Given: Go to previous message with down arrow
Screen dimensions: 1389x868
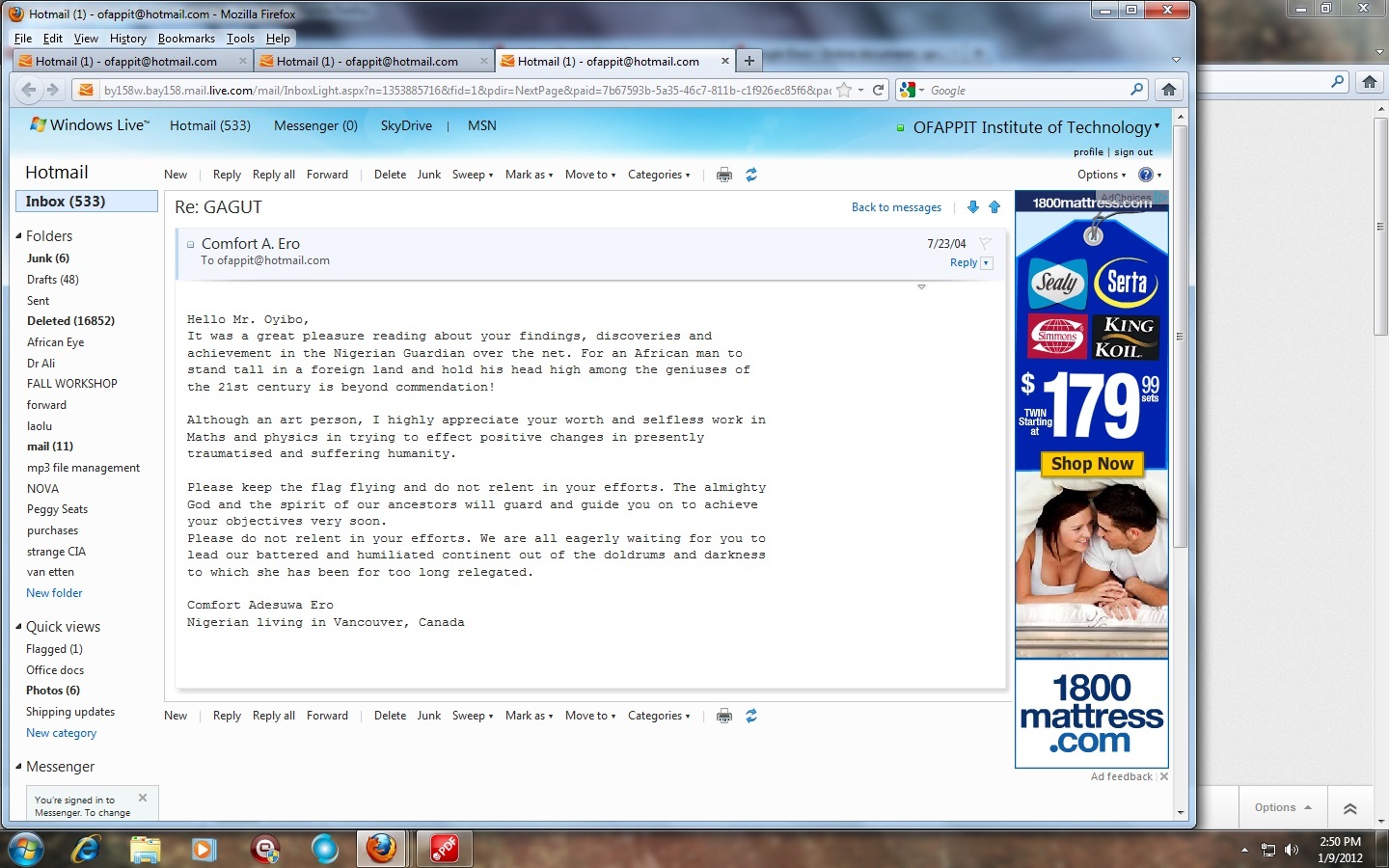Looking at the screenshot, I should 972,207.
